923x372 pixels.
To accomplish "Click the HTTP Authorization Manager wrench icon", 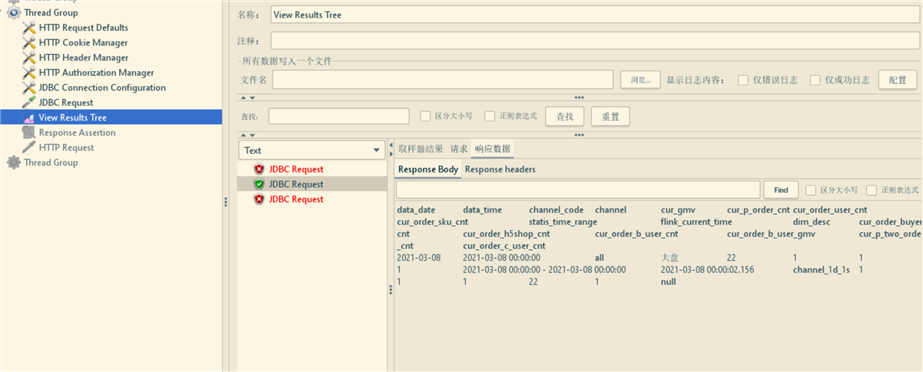I will point(29,72).
